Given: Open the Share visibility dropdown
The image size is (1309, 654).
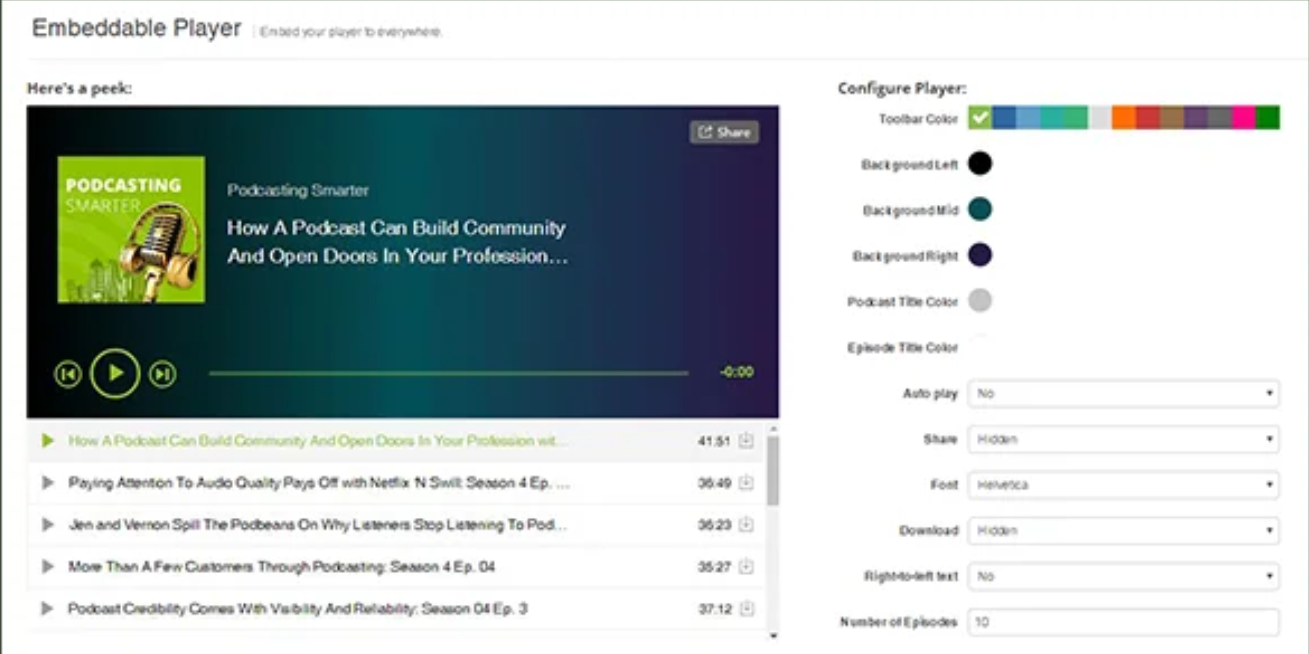Looking at the screenshot, I should pyautogui.click(x=1124, y=439).
